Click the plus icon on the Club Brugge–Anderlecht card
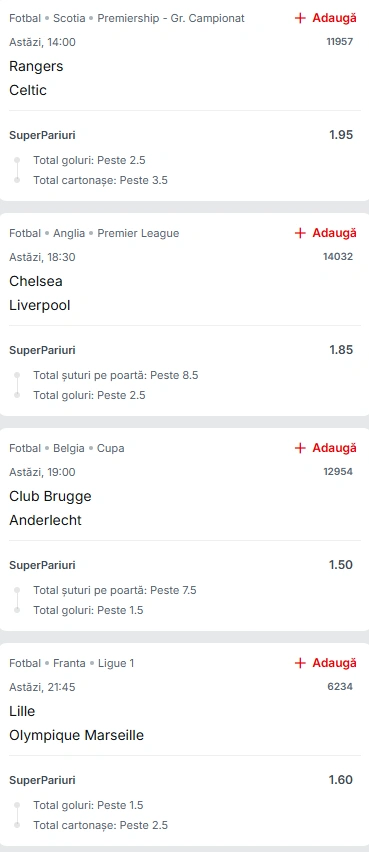Viewport: 369px width, 852px height. pyautogui.click(x=300, y=448)
